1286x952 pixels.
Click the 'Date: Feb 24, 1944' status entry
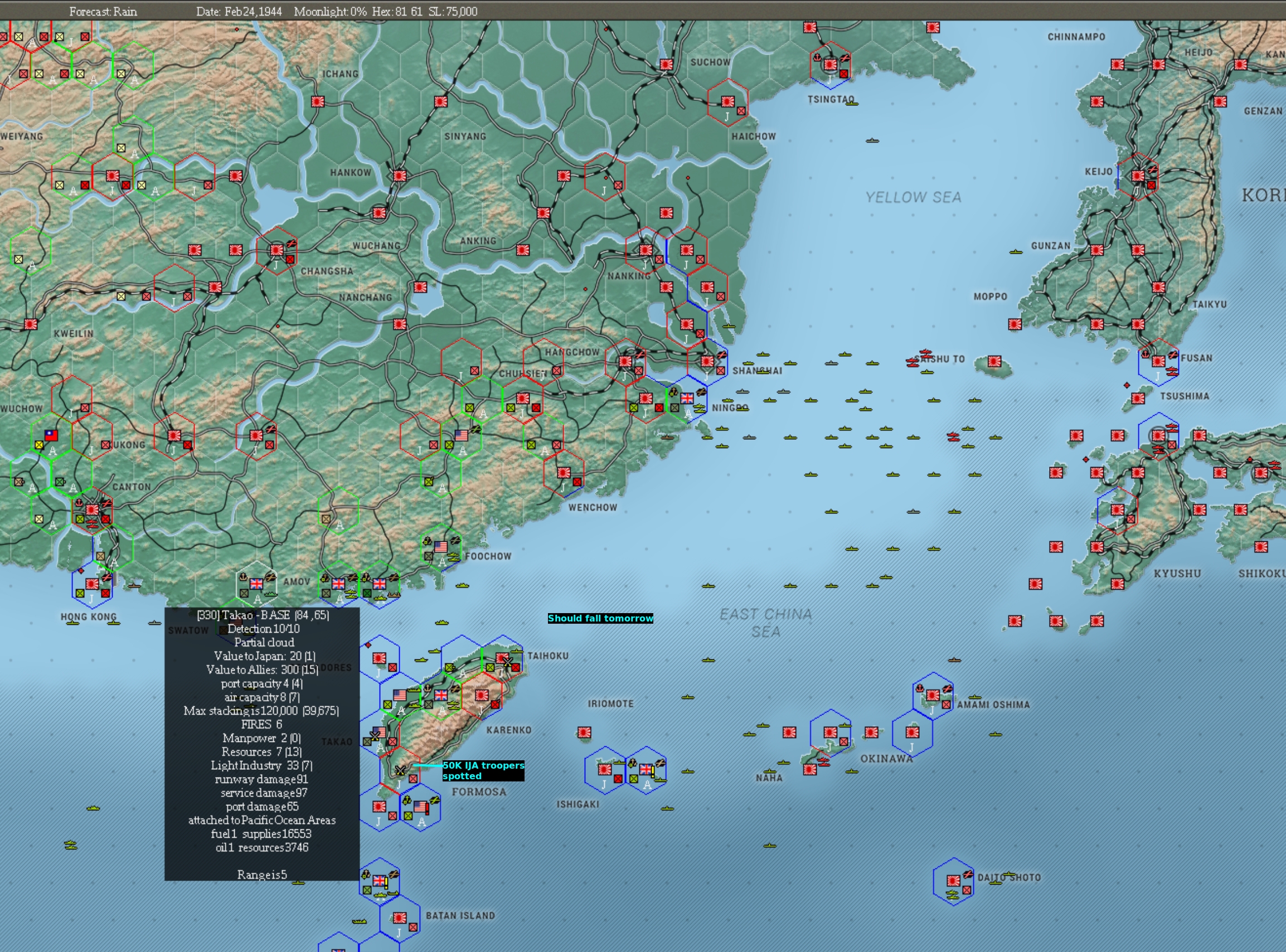pyautogui.click(x=239, y=12)
